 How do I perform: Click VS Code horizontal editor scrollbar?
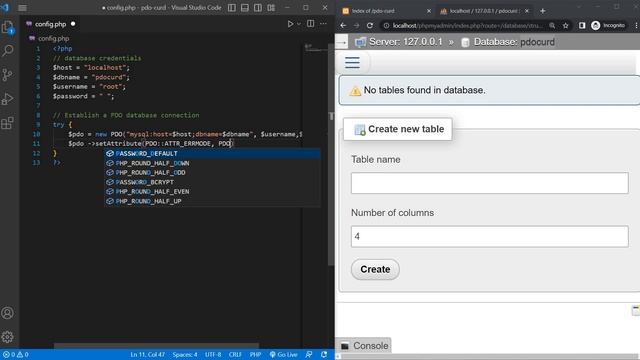point(156,346)
